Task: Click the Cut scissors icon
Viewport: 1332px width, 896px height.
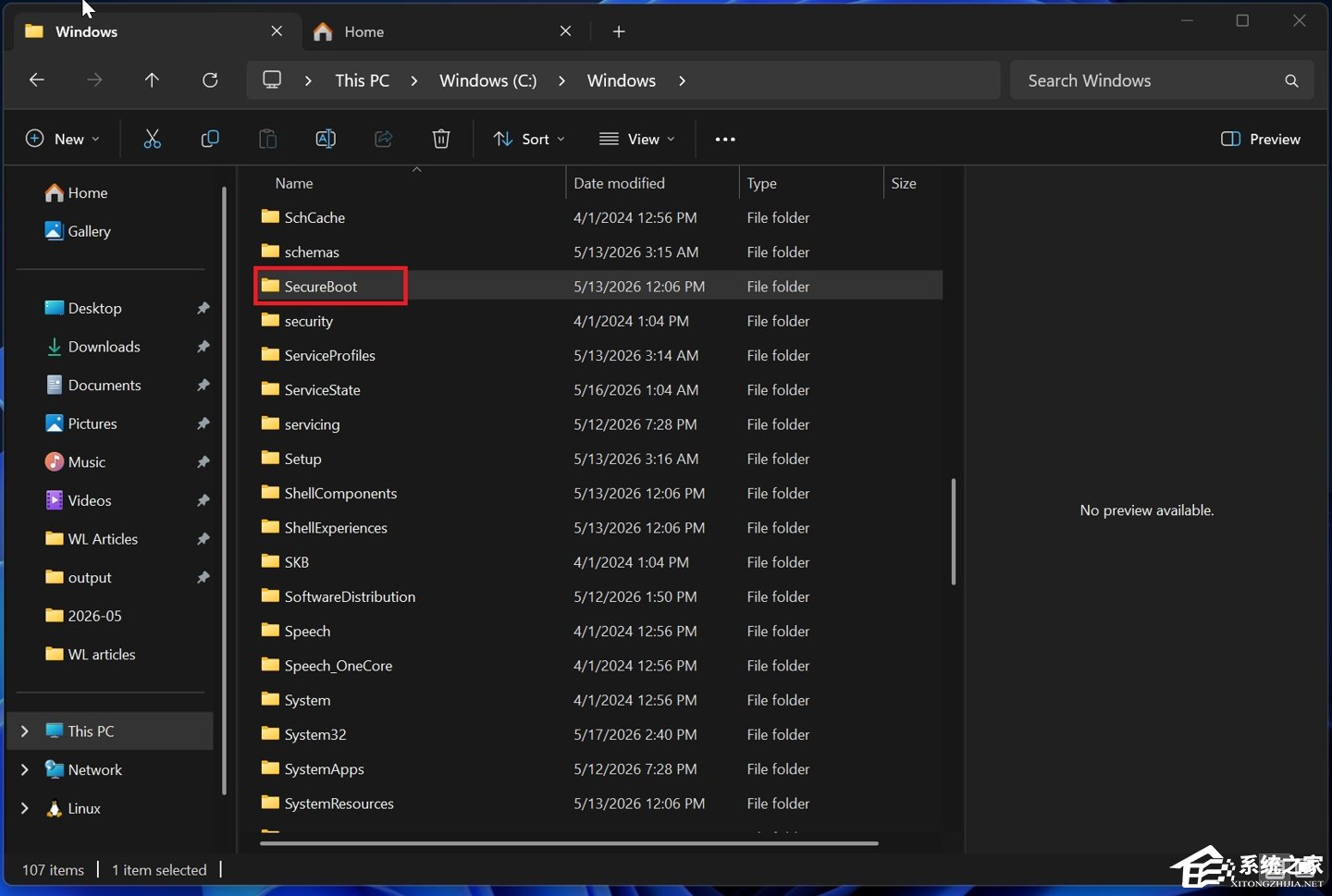Action: coord(153,139)
